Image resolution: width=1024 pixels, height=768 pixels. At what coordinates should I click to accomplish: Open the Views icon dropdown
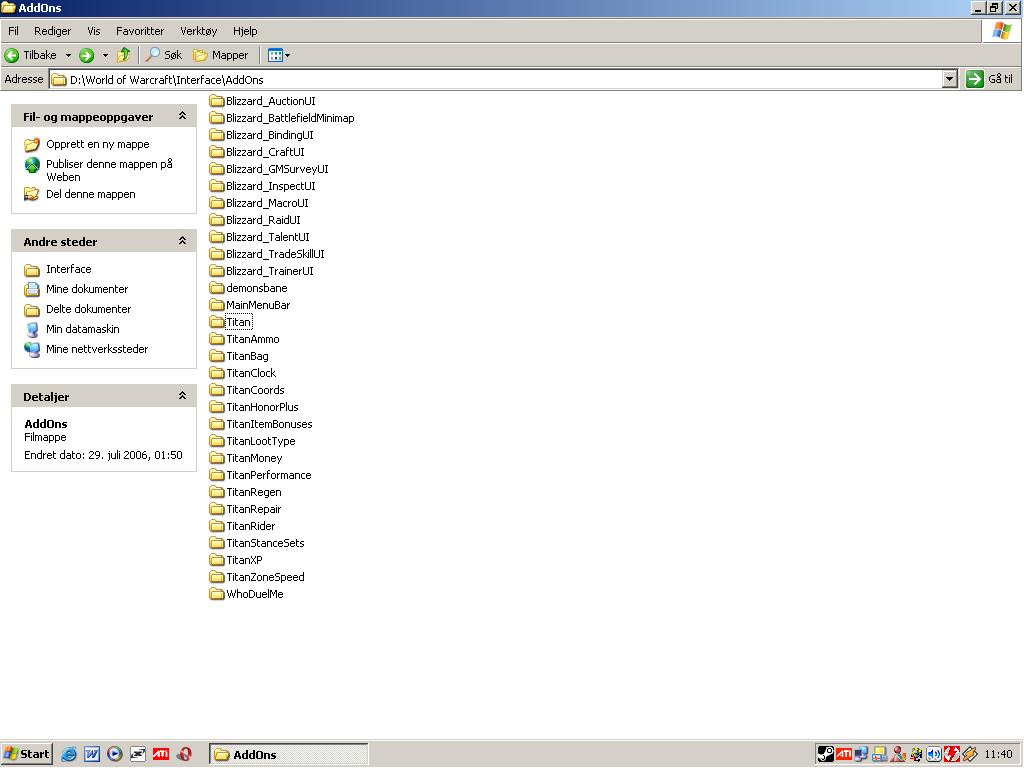coord(279,56)
